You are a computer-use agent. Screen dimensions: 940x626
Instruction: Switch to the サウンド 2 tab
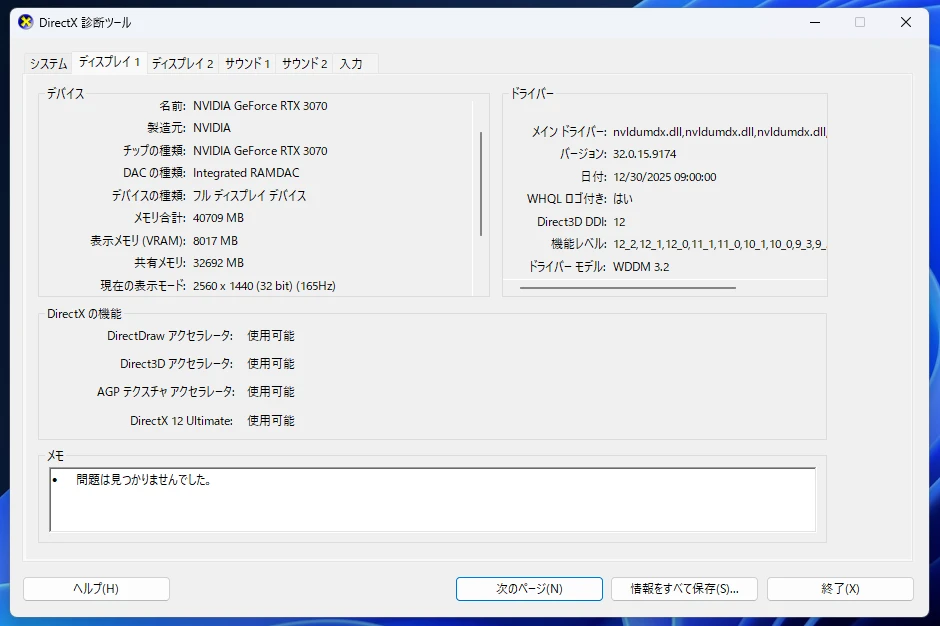point(304,64)
